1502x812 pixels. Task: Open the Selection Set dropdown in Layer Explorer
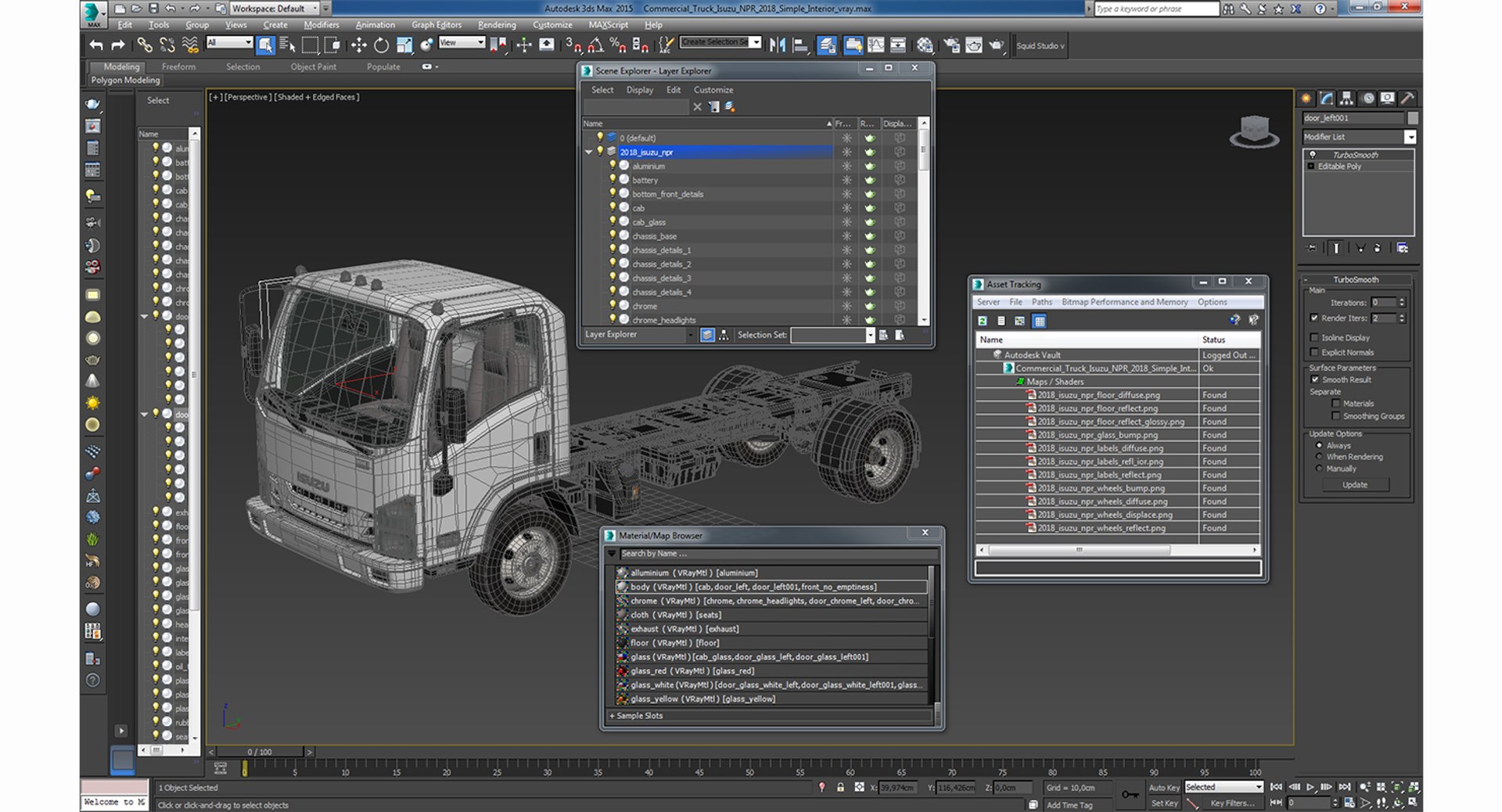(x=869, y=336)
